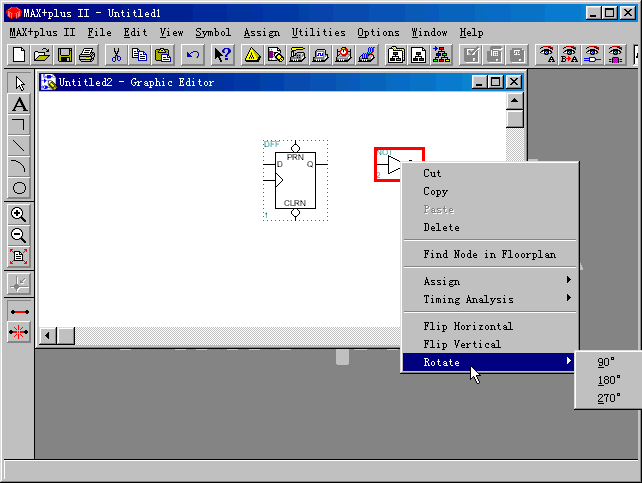Select 180° rotation option
The image size is (642, 483).
[608, 380]
